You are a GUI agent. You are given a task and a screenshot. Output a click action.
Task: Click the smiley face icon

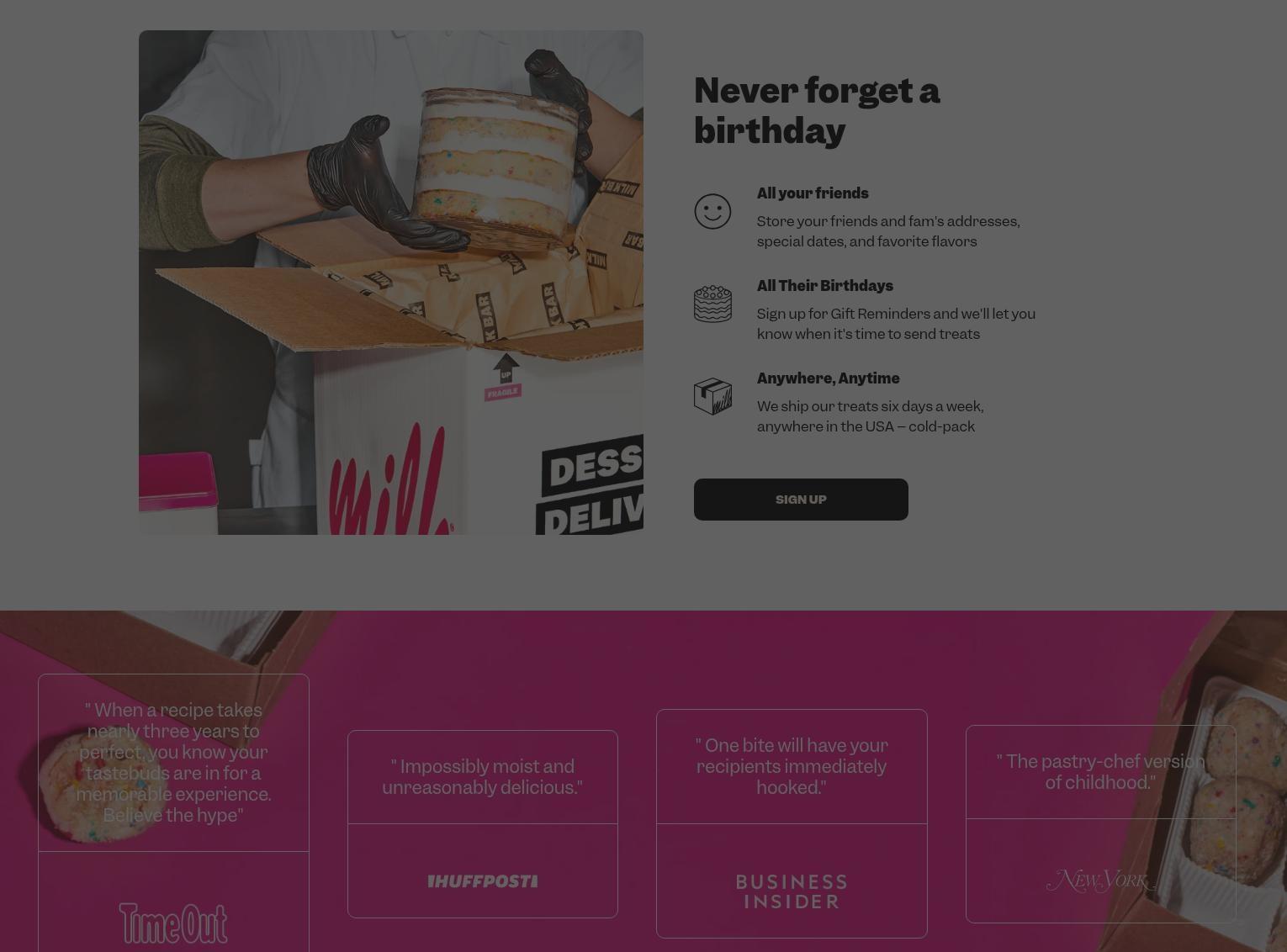[x=712, y=211]
